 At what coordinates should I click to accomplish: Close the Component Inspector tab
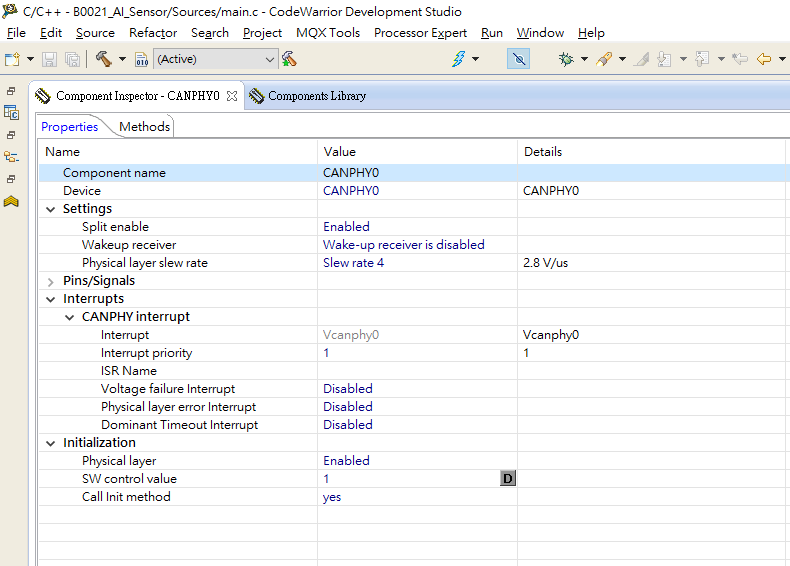(x=232, y=96)
